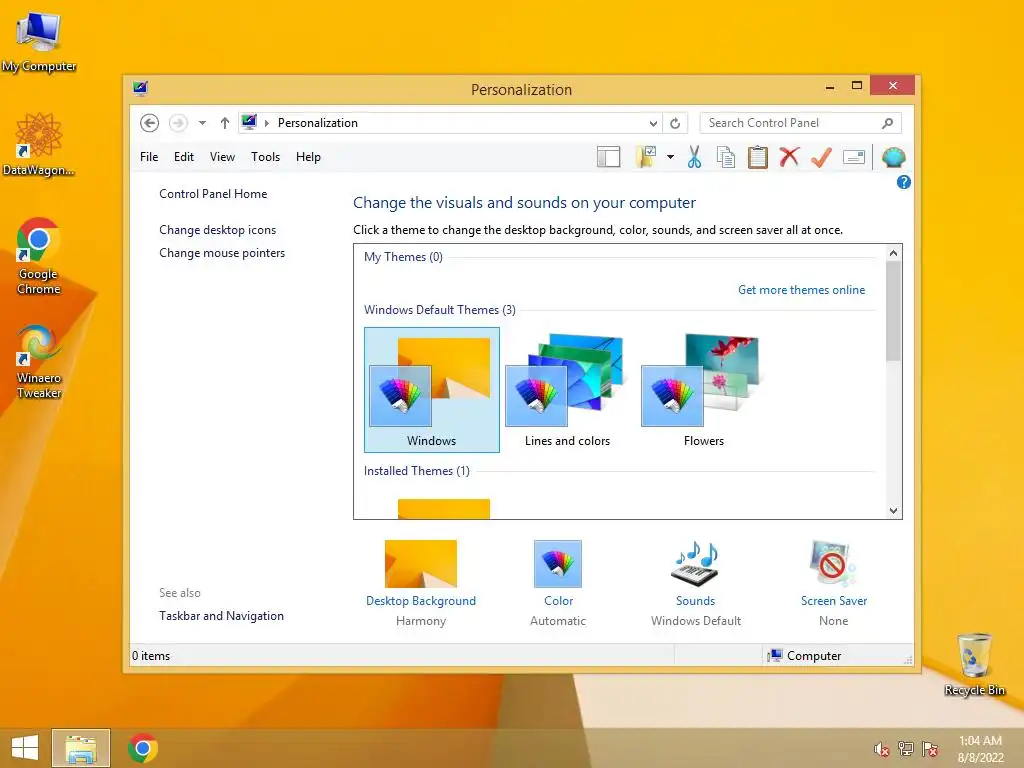Click the Cut scissors toolbar icon
The image size is (1024, 768).
click(x=694, y=157)
